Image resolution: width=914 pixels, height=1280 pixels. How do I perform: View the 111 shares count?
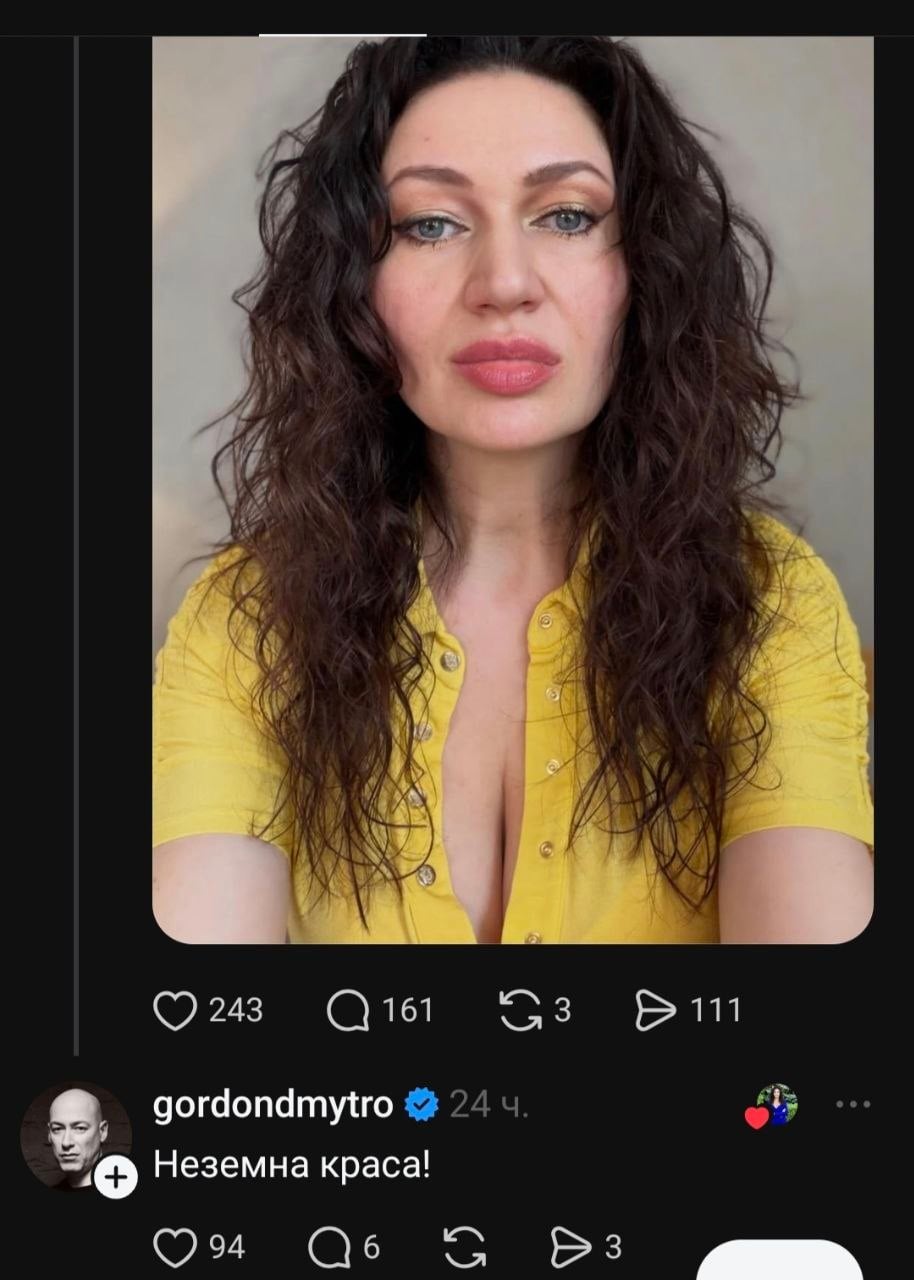pos(716,1010)
